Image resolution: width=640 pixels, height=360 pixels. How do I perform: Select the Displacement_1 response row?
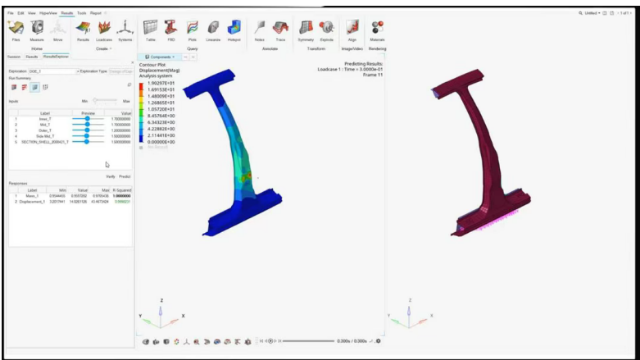click(70, 202)
